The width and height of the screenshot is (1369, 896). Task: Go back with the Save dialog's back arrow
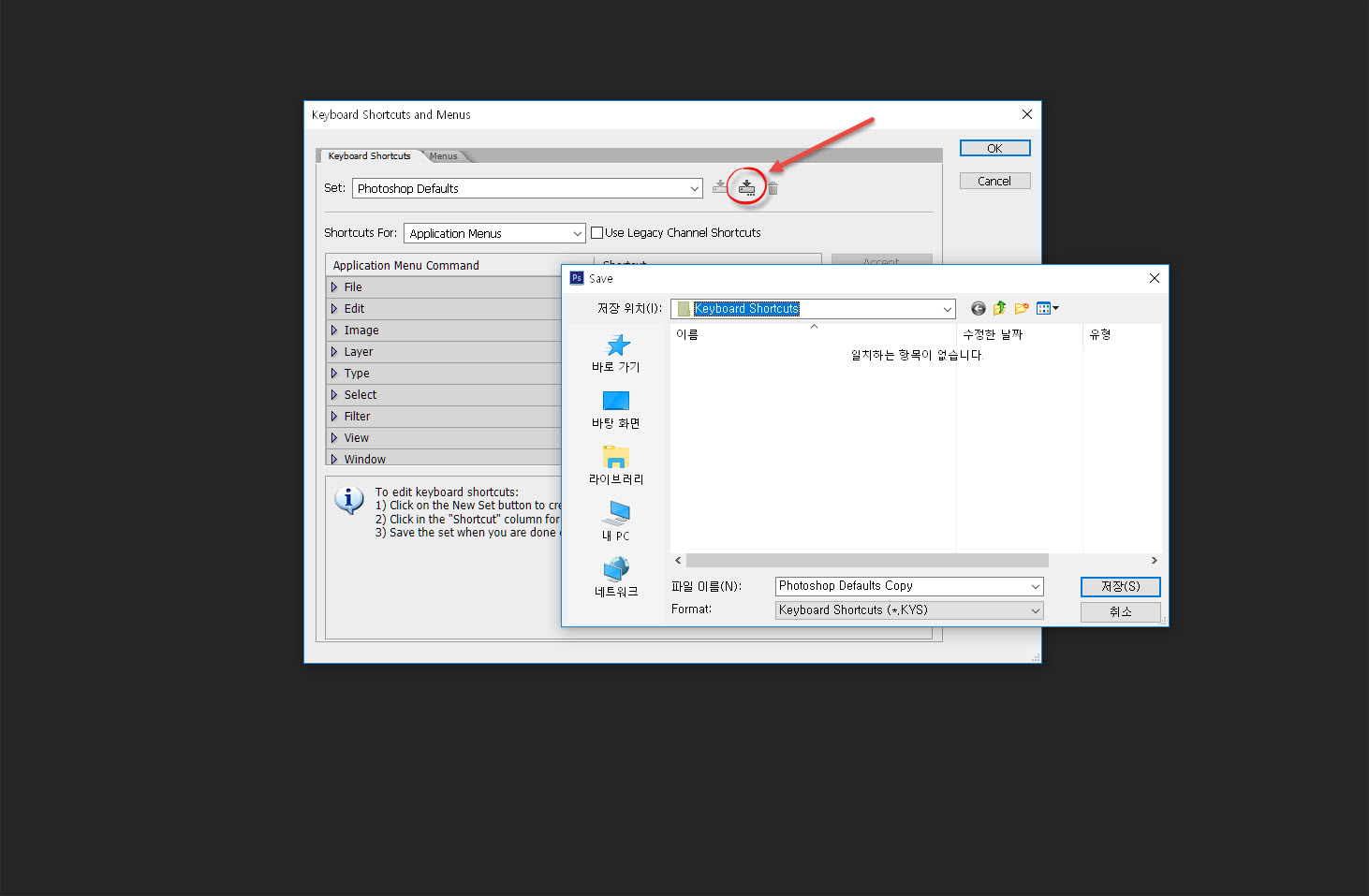click(x=978, y=308)
